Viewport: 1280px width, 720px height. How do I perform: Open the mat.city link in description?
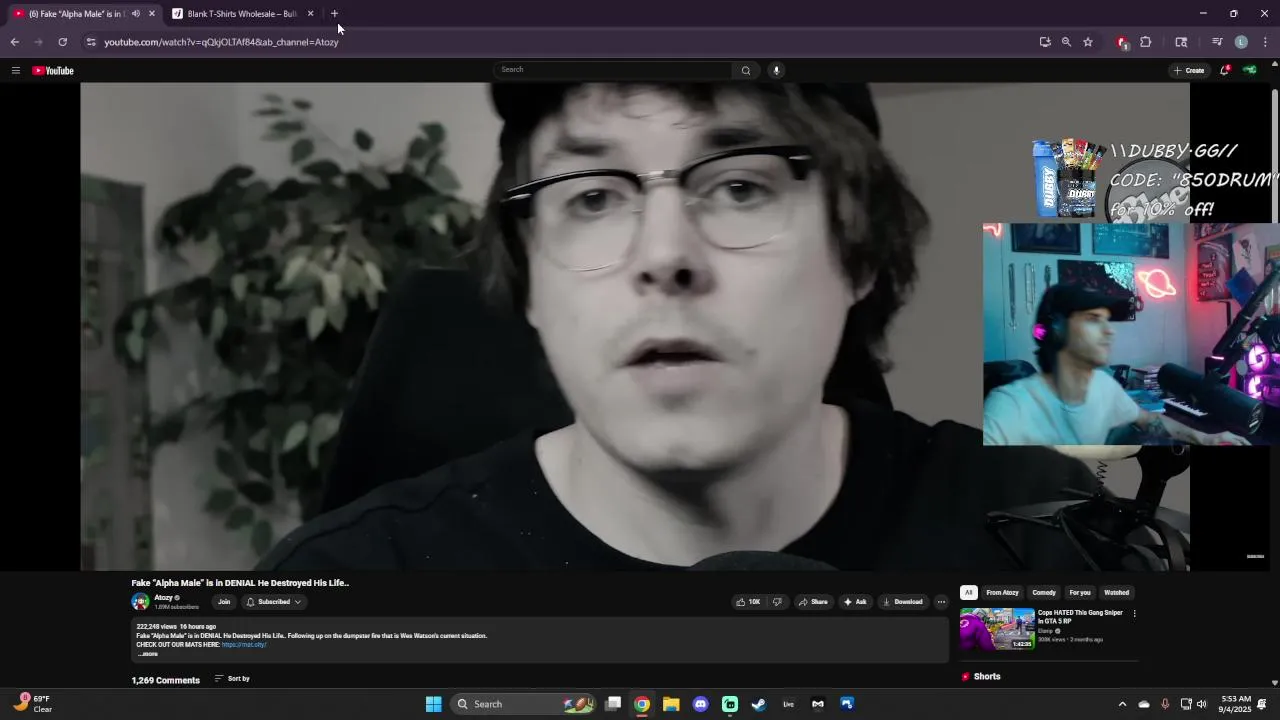(244, 645)
